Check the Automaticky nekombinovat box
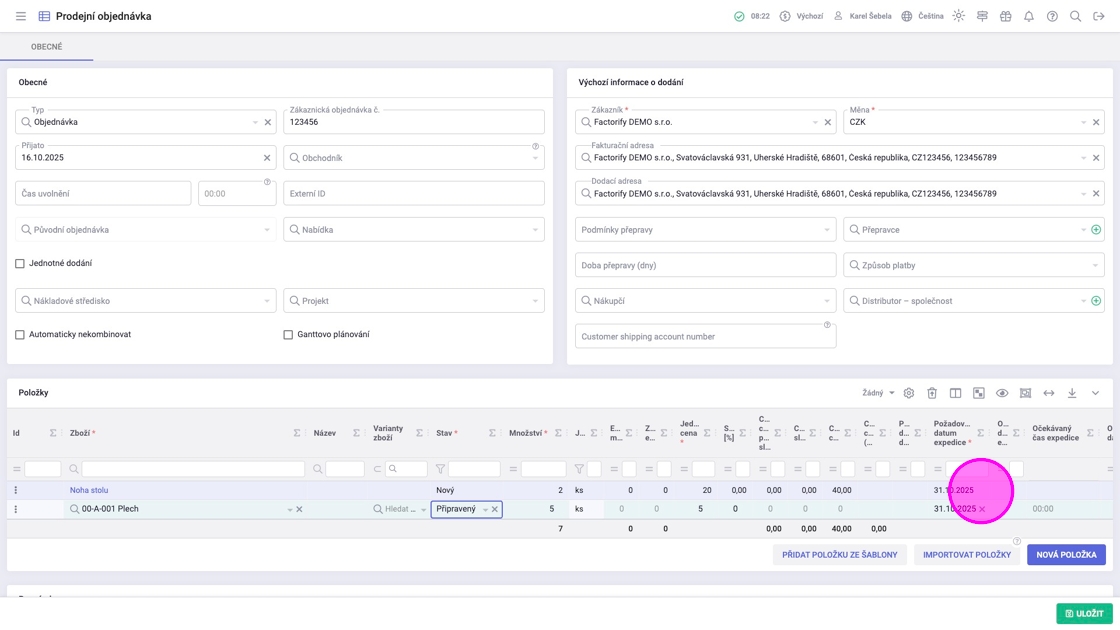Screen dimensions: 1120x630 [x=20, y=335]
